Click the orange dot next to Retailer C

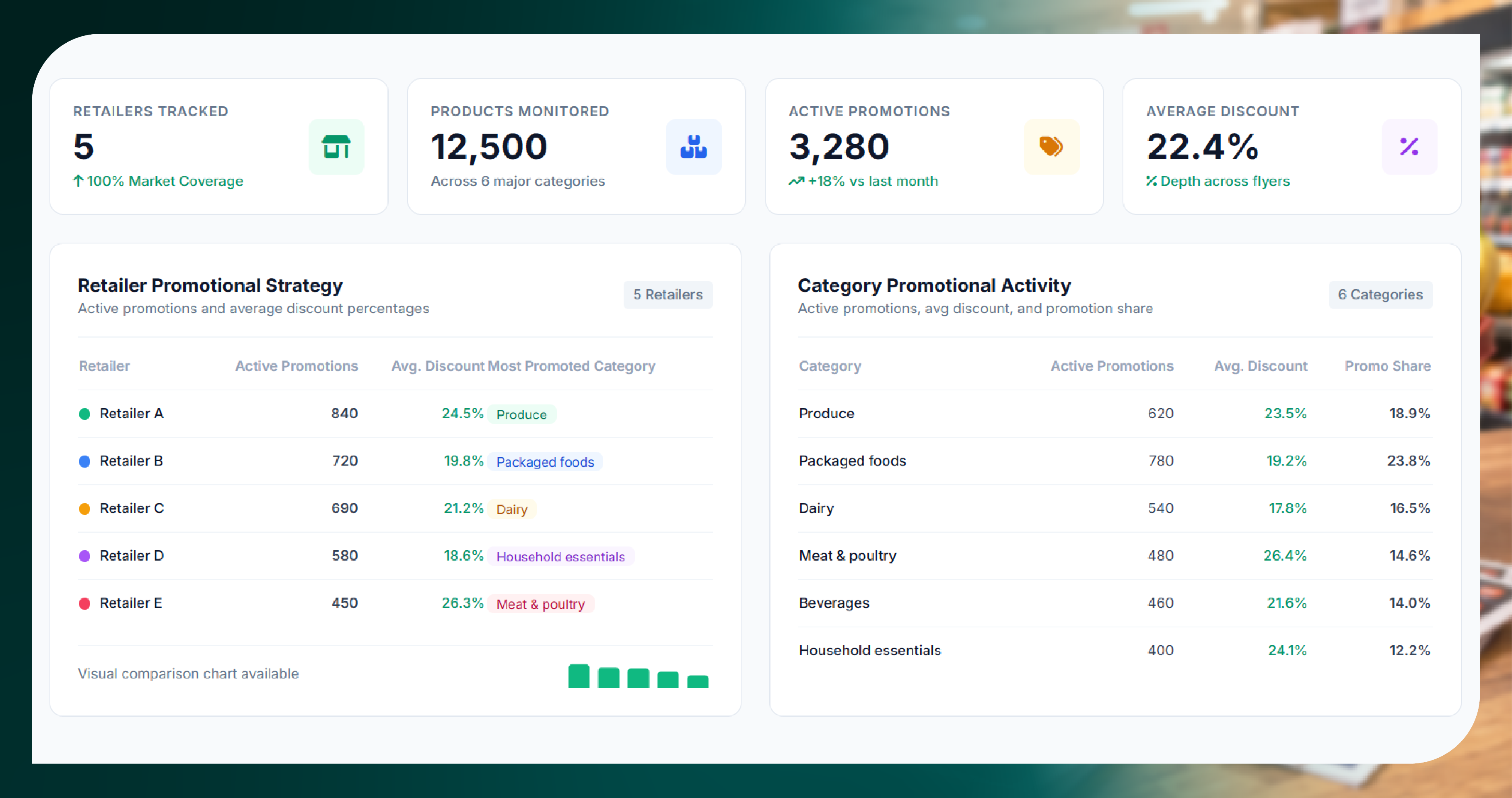pyautogui.click(x=84, y=509)
